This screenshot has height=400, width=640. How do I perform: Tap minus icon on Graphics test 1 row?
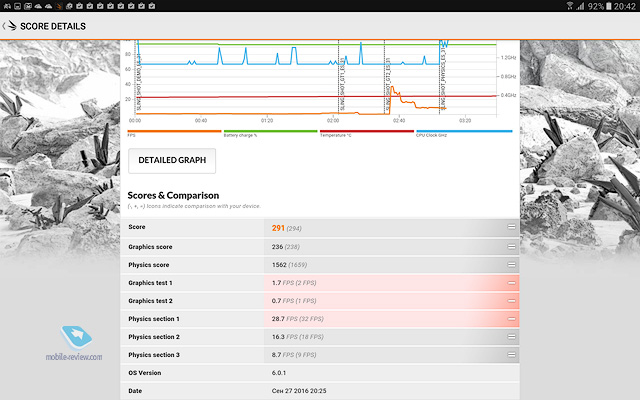click(x=511, y=283)
